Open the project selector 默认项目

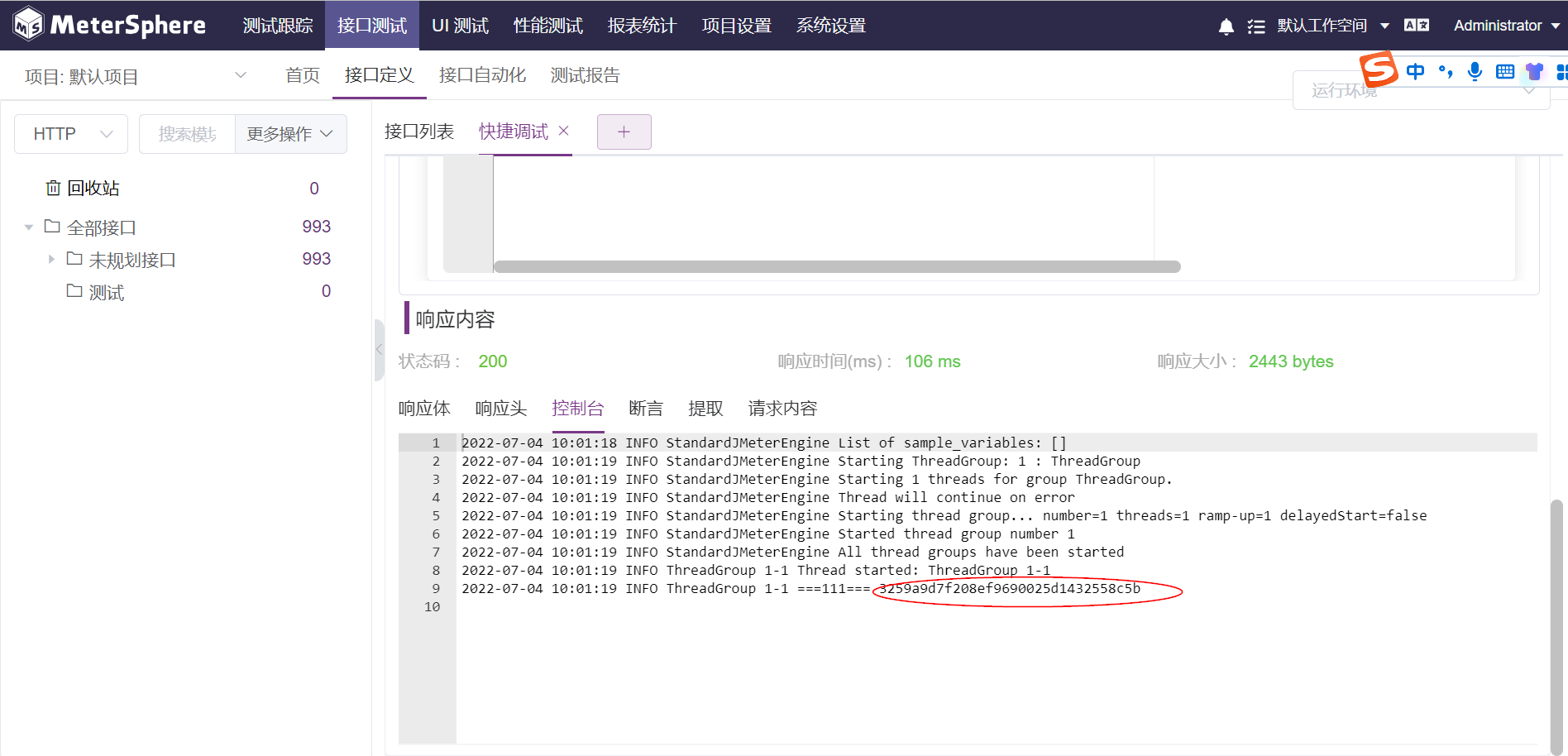[x=136, y=76]
